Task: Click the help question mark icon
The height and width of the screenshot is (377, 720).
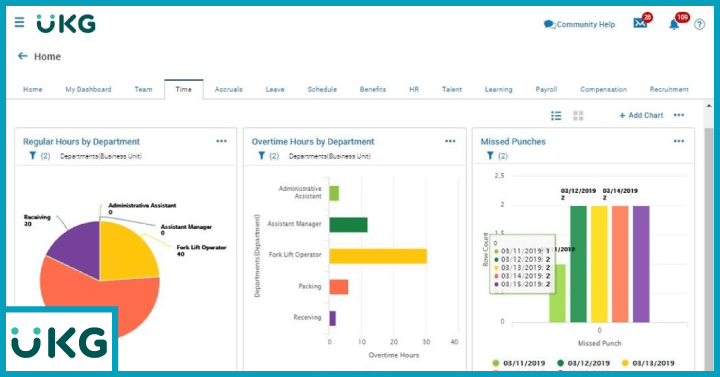Action: [699, 24]
